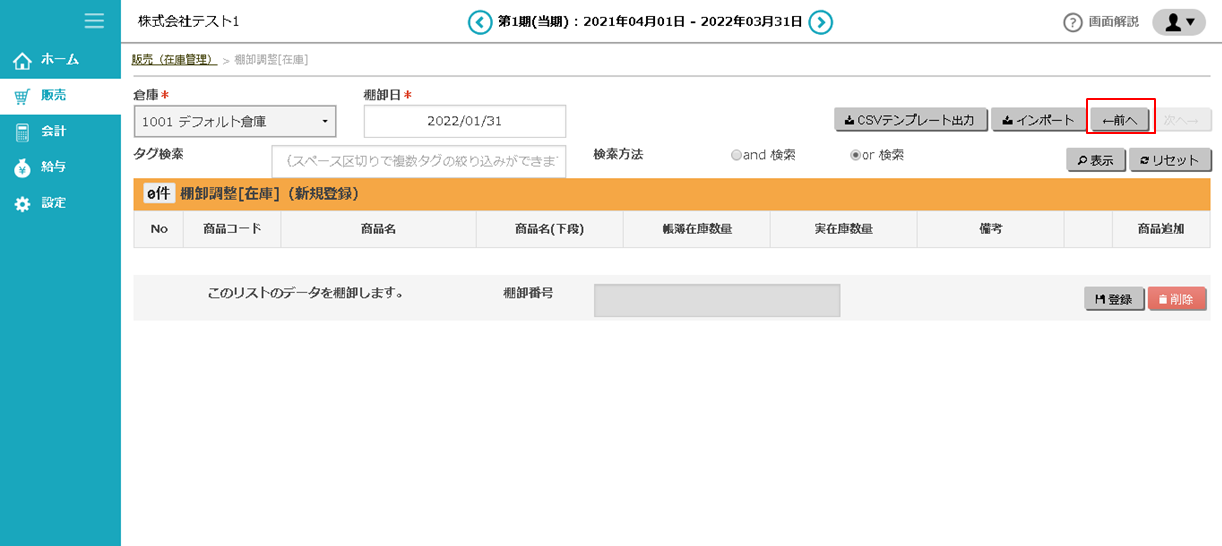The height and width of the screenshot is (546, 1222).
Task: Click the タグ検索 input field
Action: 418,161
